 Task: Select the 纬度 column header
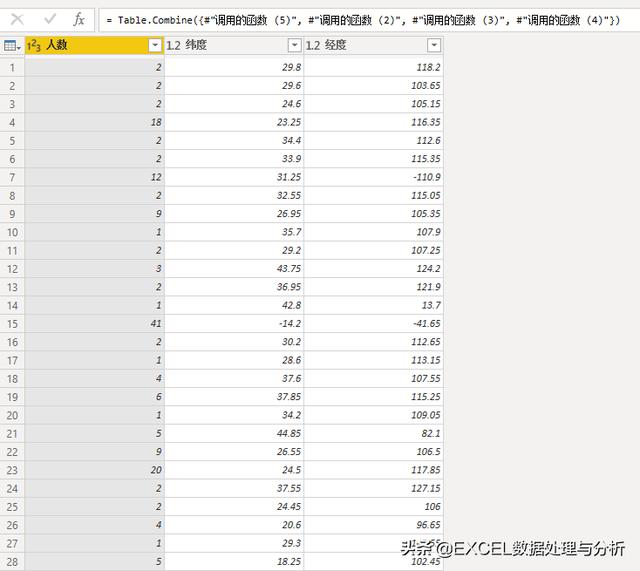[230, 45]
